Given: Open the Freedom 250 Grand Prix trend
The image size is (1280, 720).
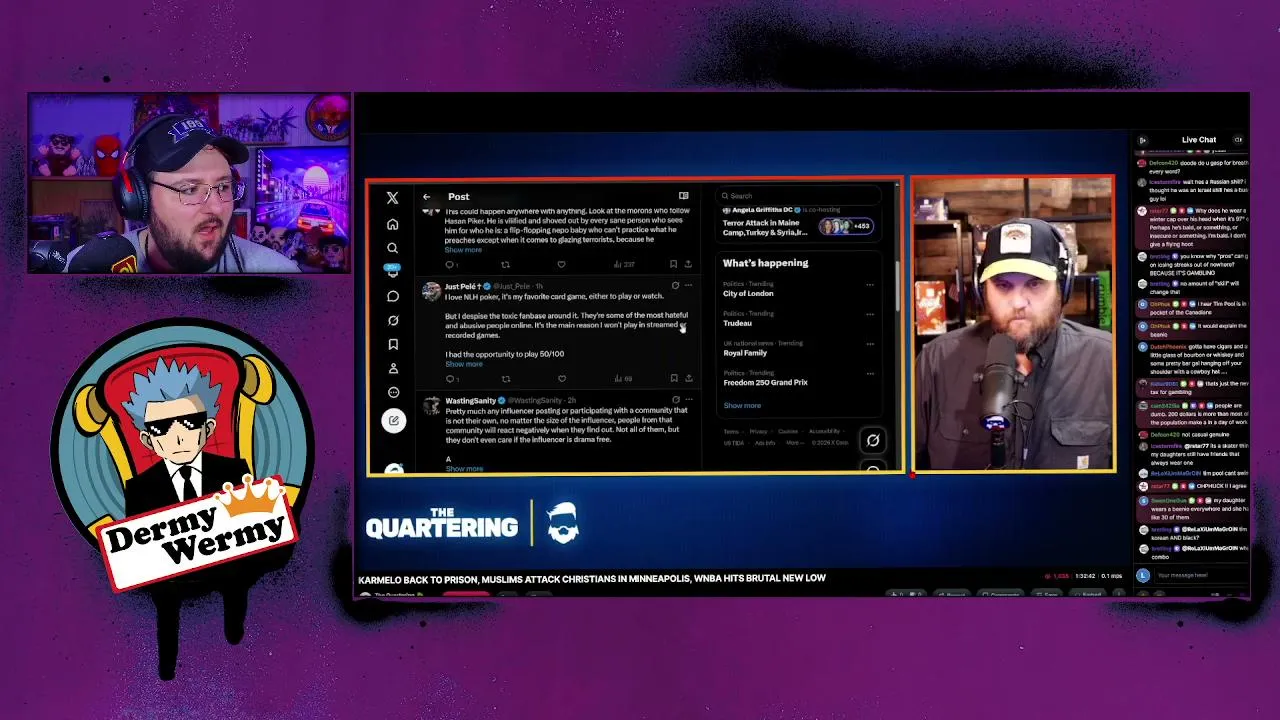Looking at the screenshot, I should click(765, 382).
